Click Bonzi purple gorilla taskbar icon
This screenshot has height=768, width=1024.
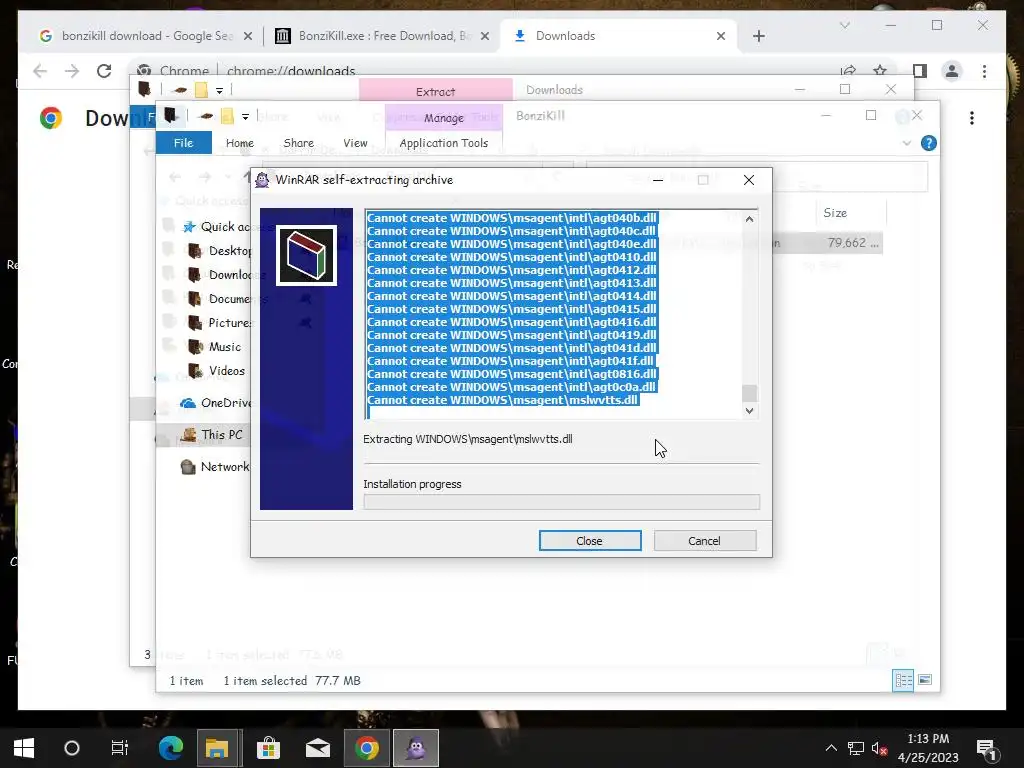[x=416, y=748]
